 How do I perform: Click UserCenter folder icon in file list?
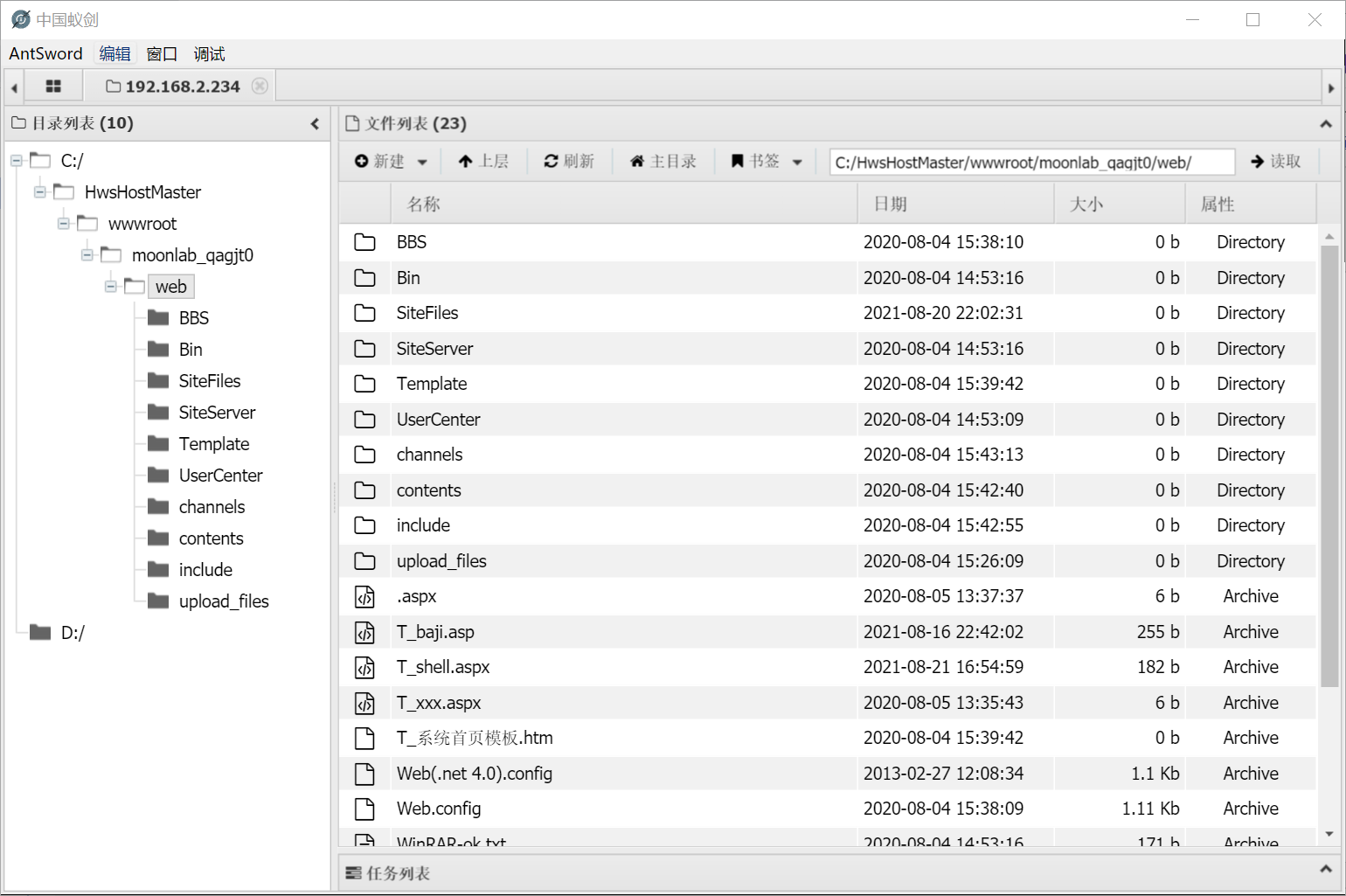click(364, 420)
